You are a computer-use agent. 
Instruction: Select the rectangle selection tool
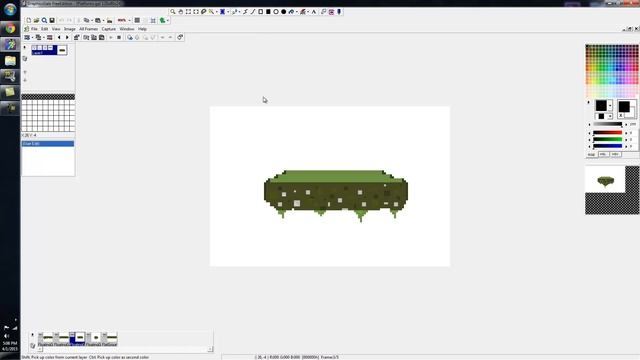189,12
